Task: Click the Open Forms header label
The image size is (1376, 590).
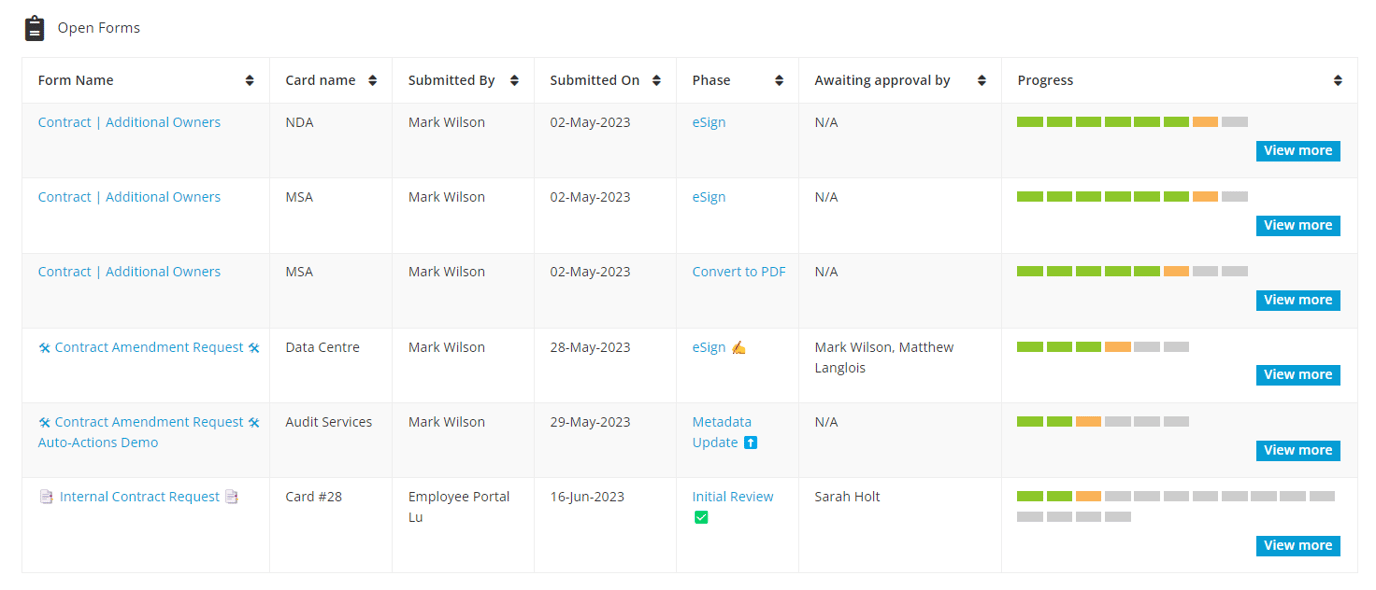Action: (x=99, y=28)
